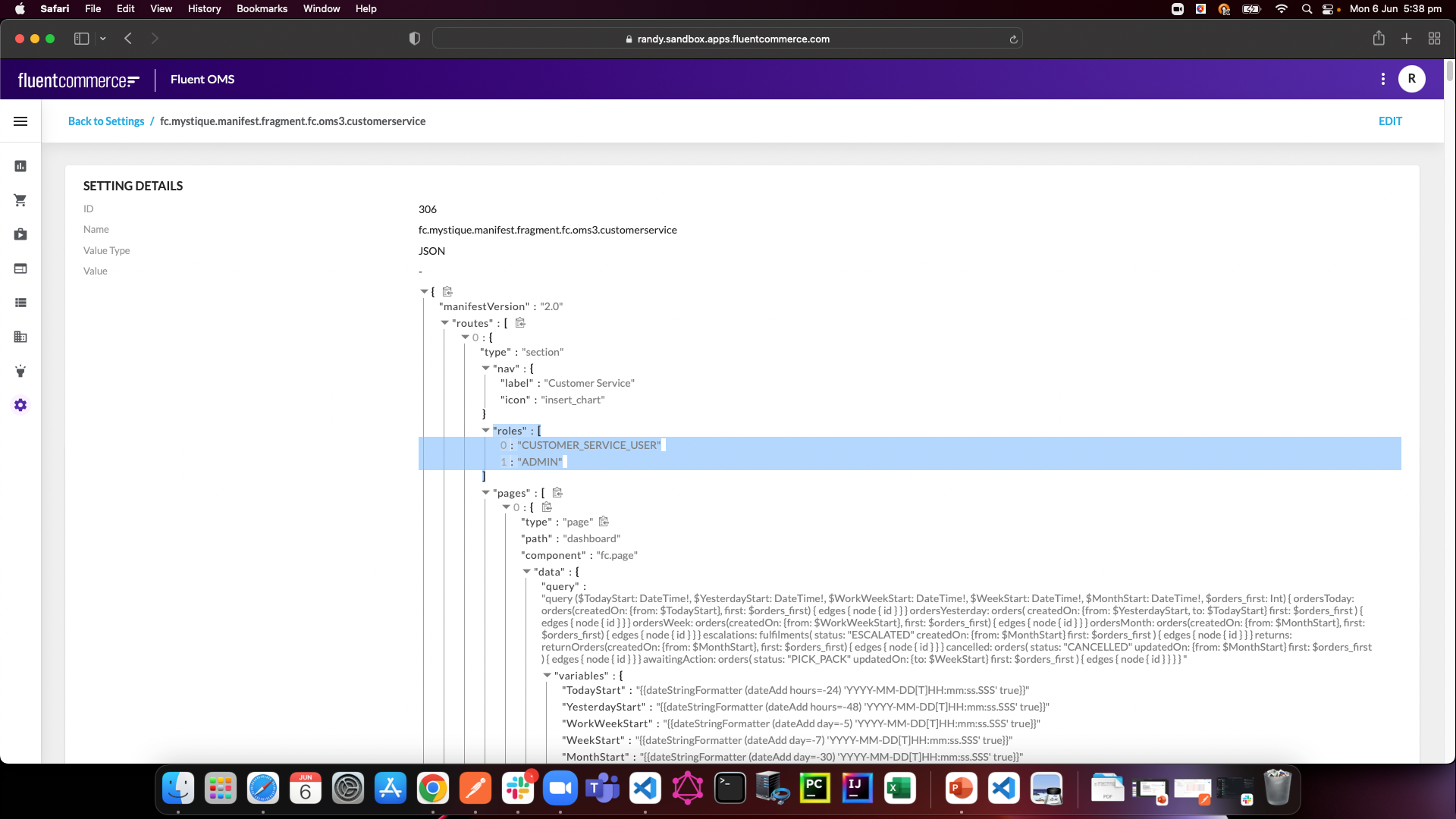
Task: Click the EDIT button top-right
Action: click(1390, 120)
